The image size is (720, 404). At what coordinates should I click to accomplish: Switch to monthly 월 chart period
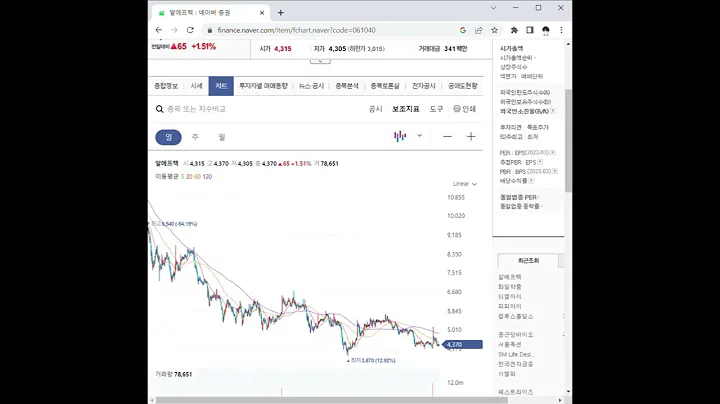[x=222, y=137]
